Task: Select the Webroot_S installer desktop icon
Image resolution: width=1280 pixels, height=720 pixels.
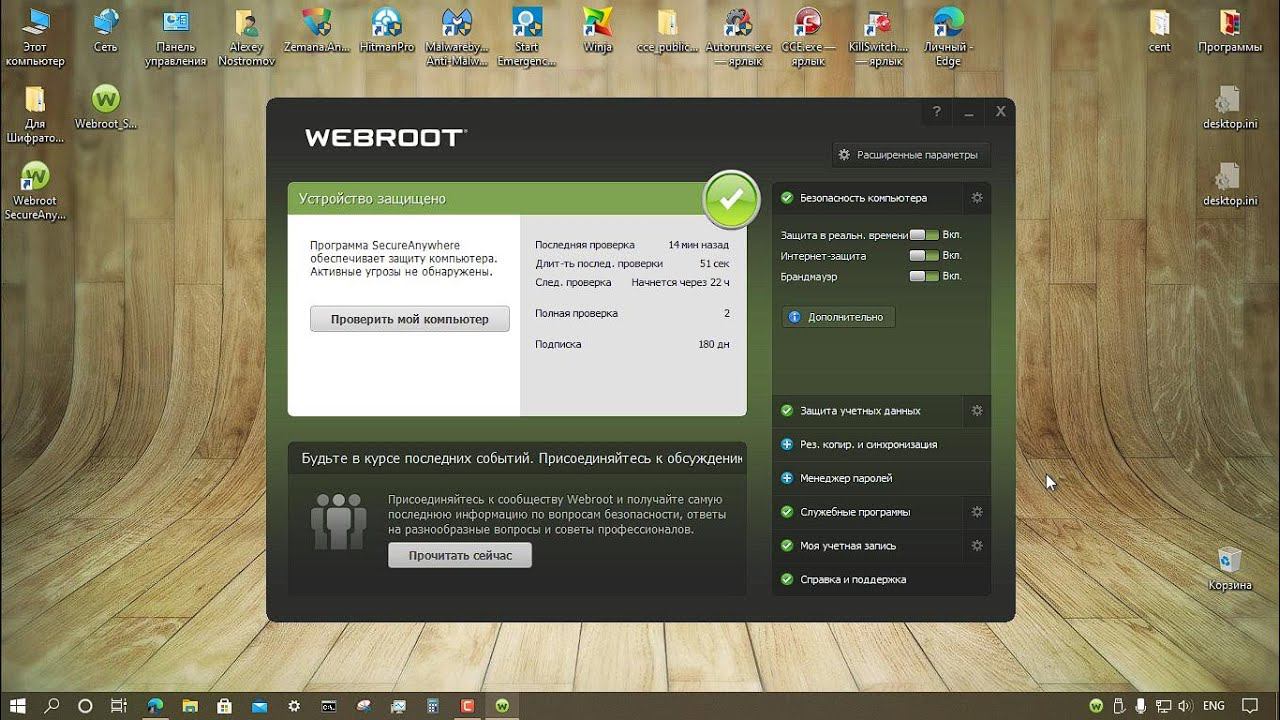Action: point(105,107)
